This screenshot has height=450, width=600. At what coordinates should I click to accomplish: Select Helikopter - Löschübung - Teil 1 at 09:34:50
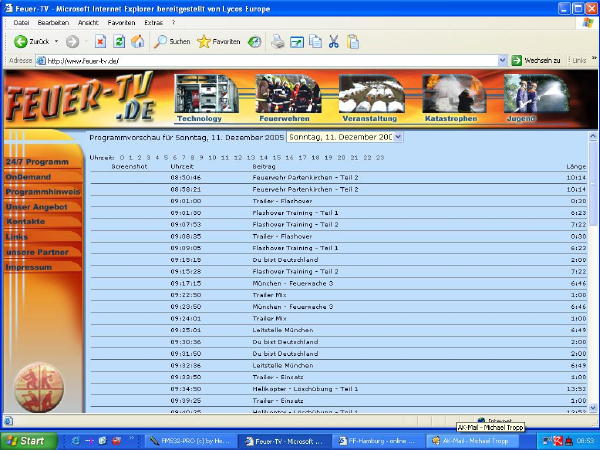point(339,389)
